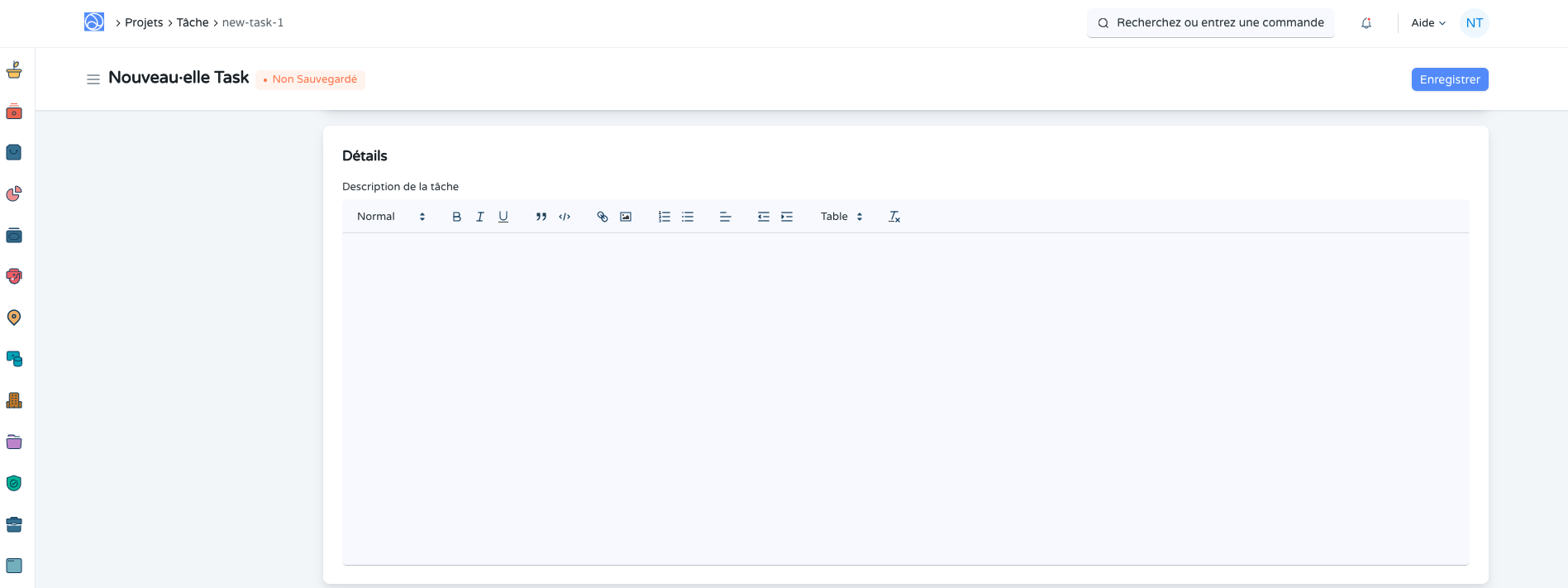1568x588 pixels.
Task: Expand the Aide help menu
Action: click(x=1428, y=23)
